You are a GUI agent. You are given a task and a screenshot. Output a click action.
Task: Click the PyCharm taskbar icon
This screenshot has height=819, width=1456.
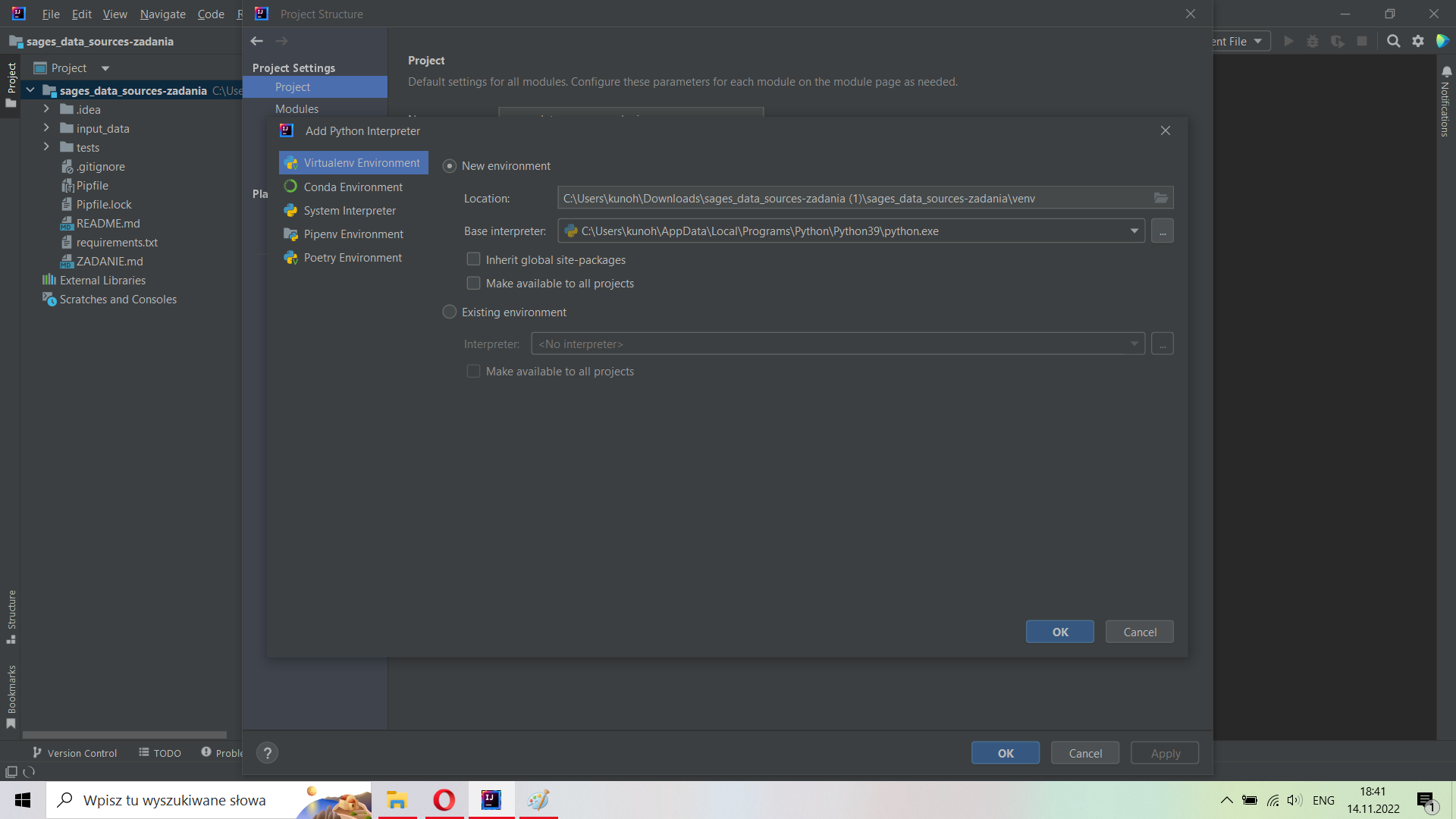tap(491, 800)
